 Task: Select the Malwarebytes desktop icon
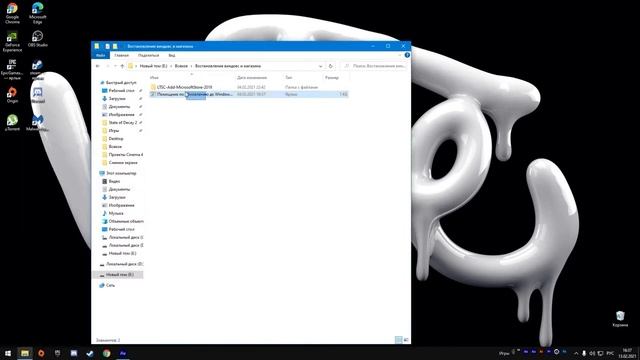pyautogui.click(x=38, y=122)
